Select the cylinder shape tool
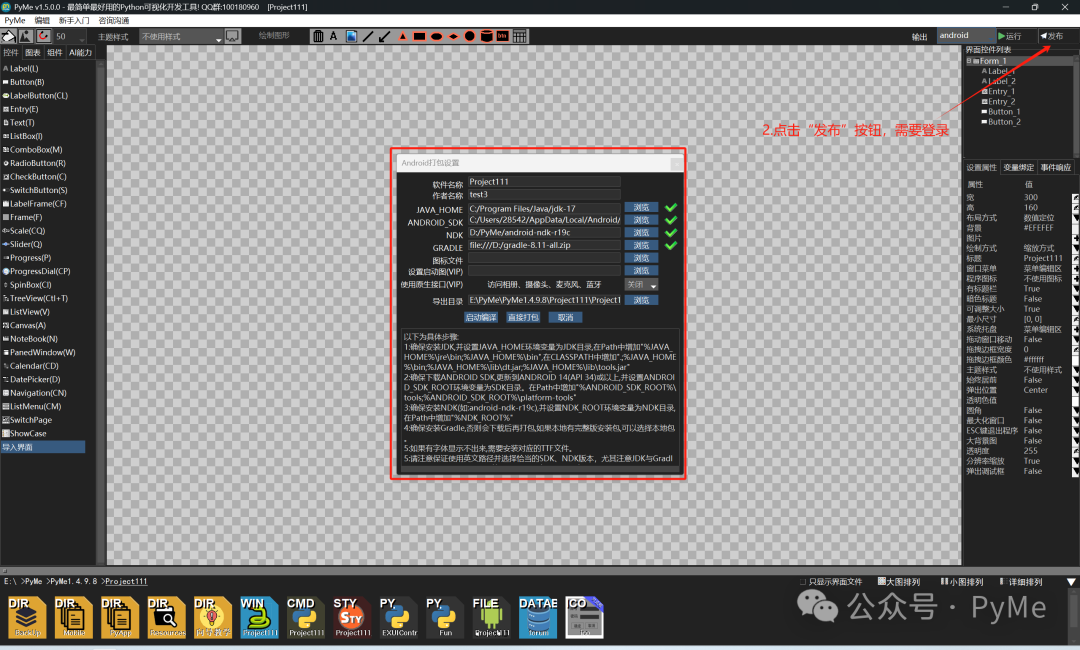Viewport: 1080px width, 650px height. tap(486, 36)
